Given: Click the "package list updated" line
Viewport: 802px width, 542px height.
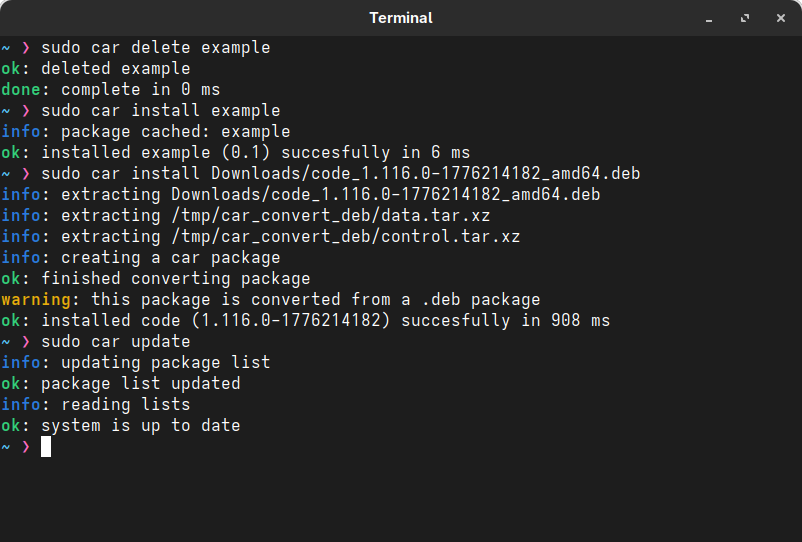Looking at the screenshot, I should click(140, 384).
